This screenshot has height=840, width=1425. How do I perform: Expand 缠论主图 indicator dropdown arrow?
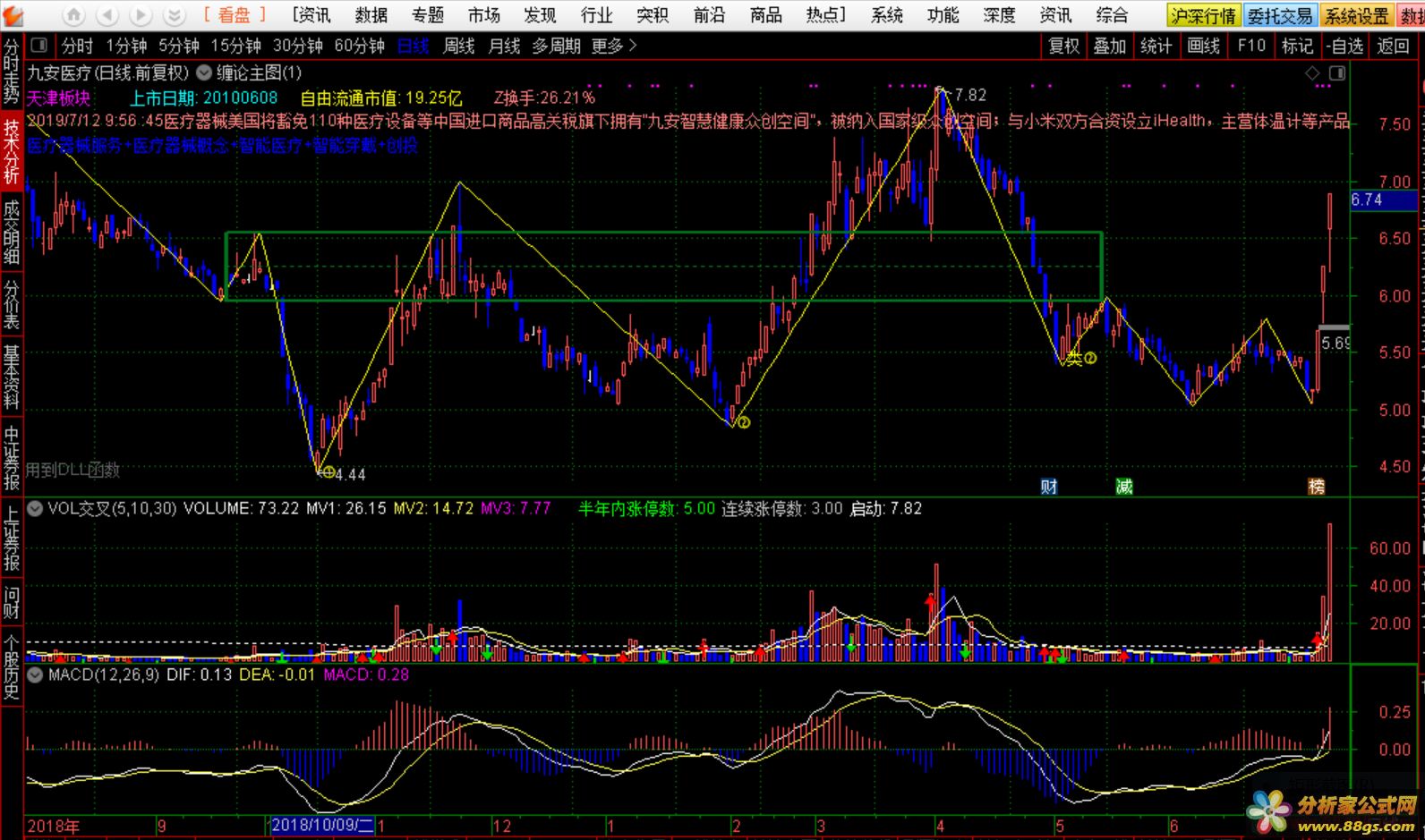tap(204, 72)
